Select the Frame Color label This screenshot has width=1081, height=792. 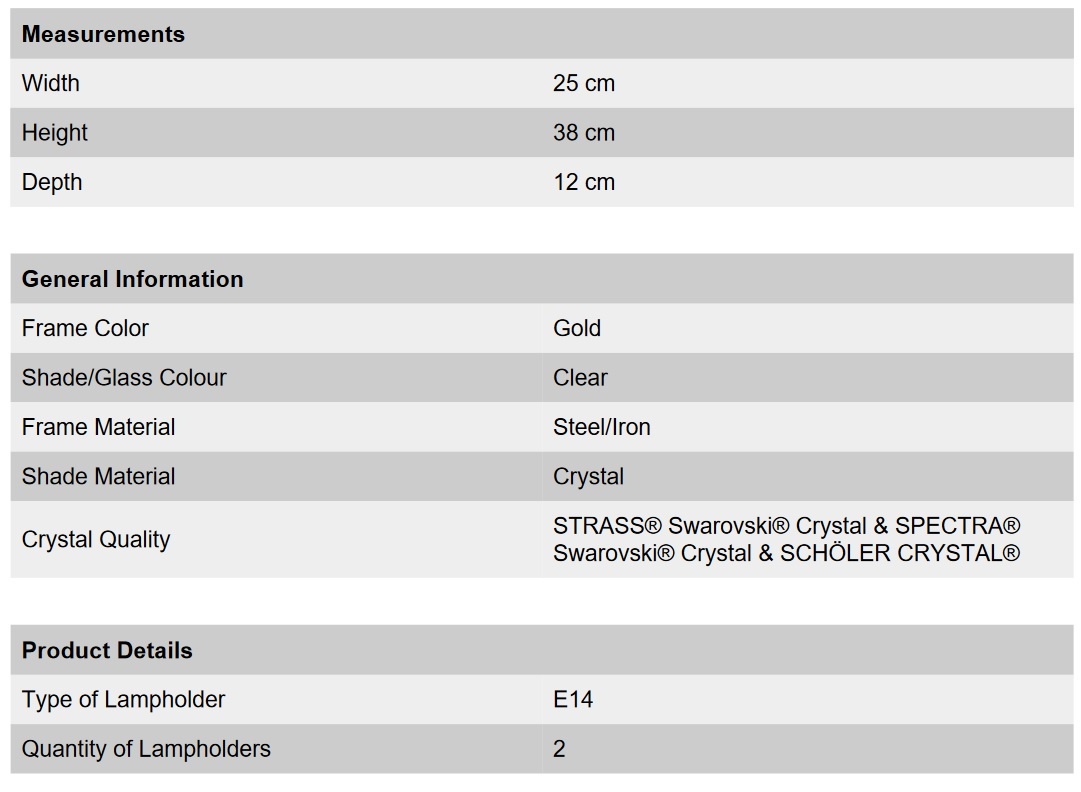coord(85,328)
